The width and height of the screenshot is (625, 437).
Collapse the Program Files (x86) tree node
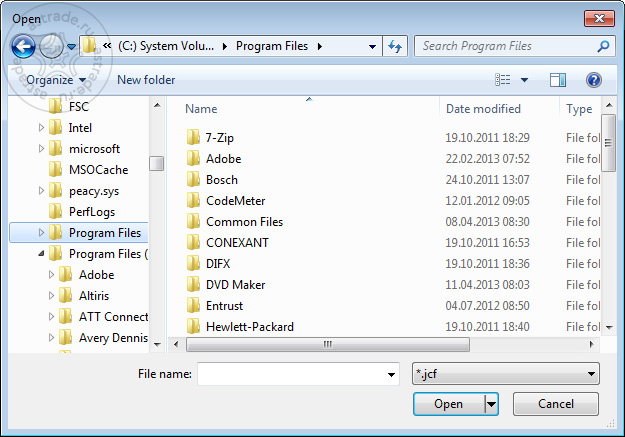click(x=41, y=254)
